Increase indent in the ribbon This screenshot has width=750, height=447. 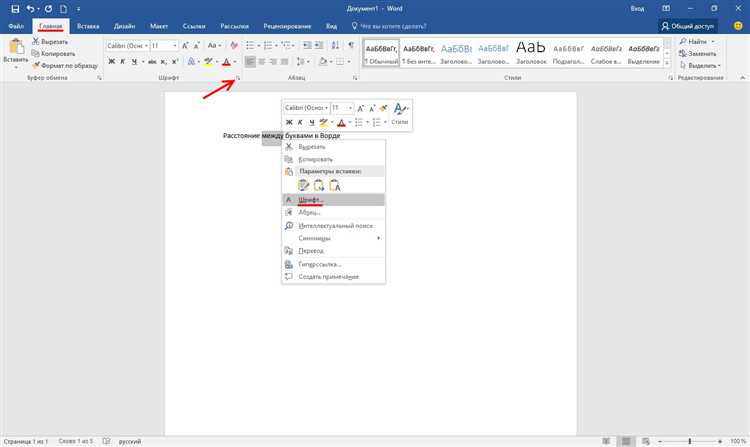pyautogui.click(x=319, y=45)
